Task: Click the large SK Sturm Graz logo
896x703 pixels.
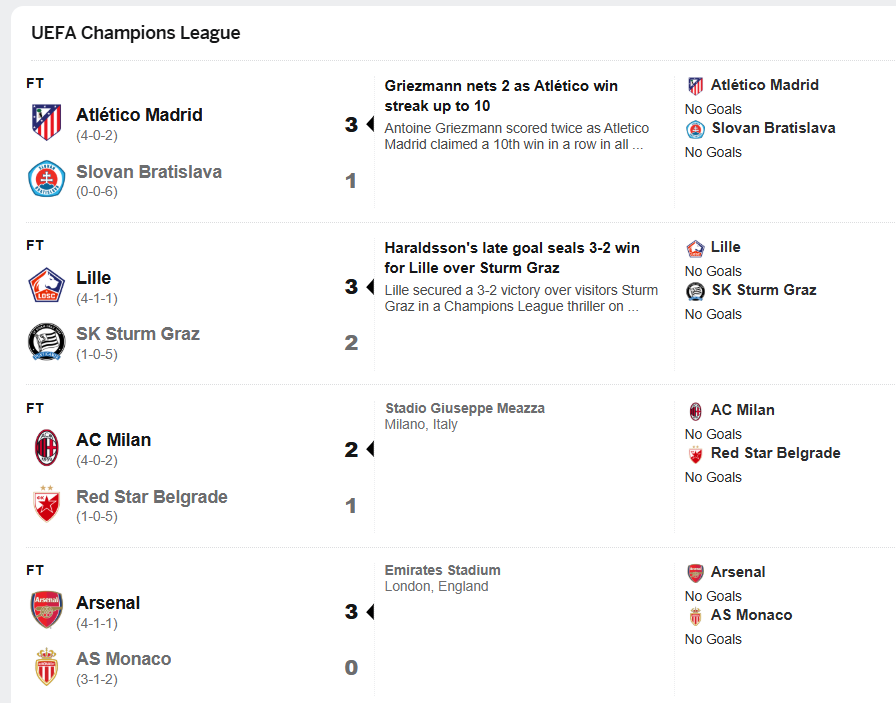Action: (x=46, y=341)
